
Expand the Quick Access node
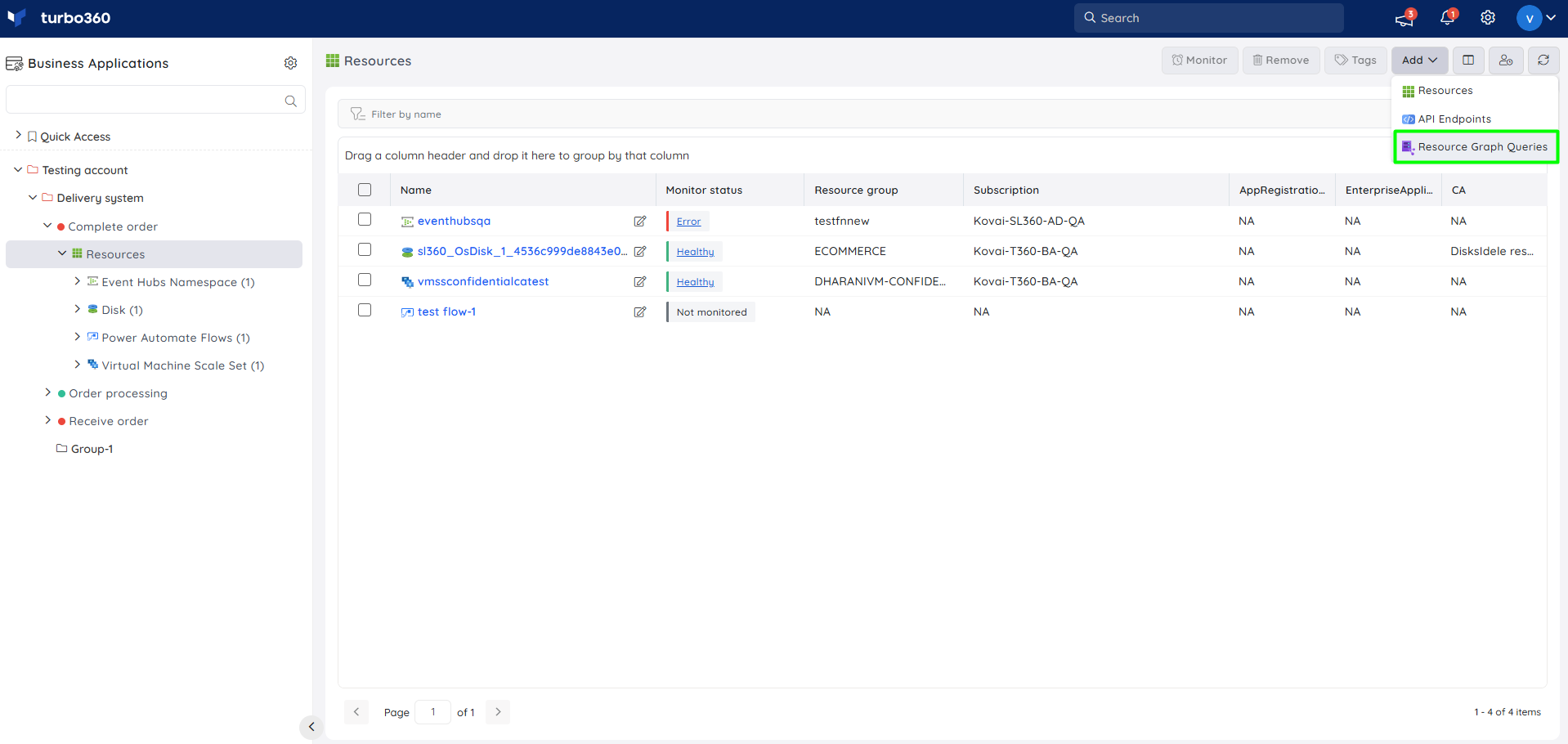[x=18, y=135]
